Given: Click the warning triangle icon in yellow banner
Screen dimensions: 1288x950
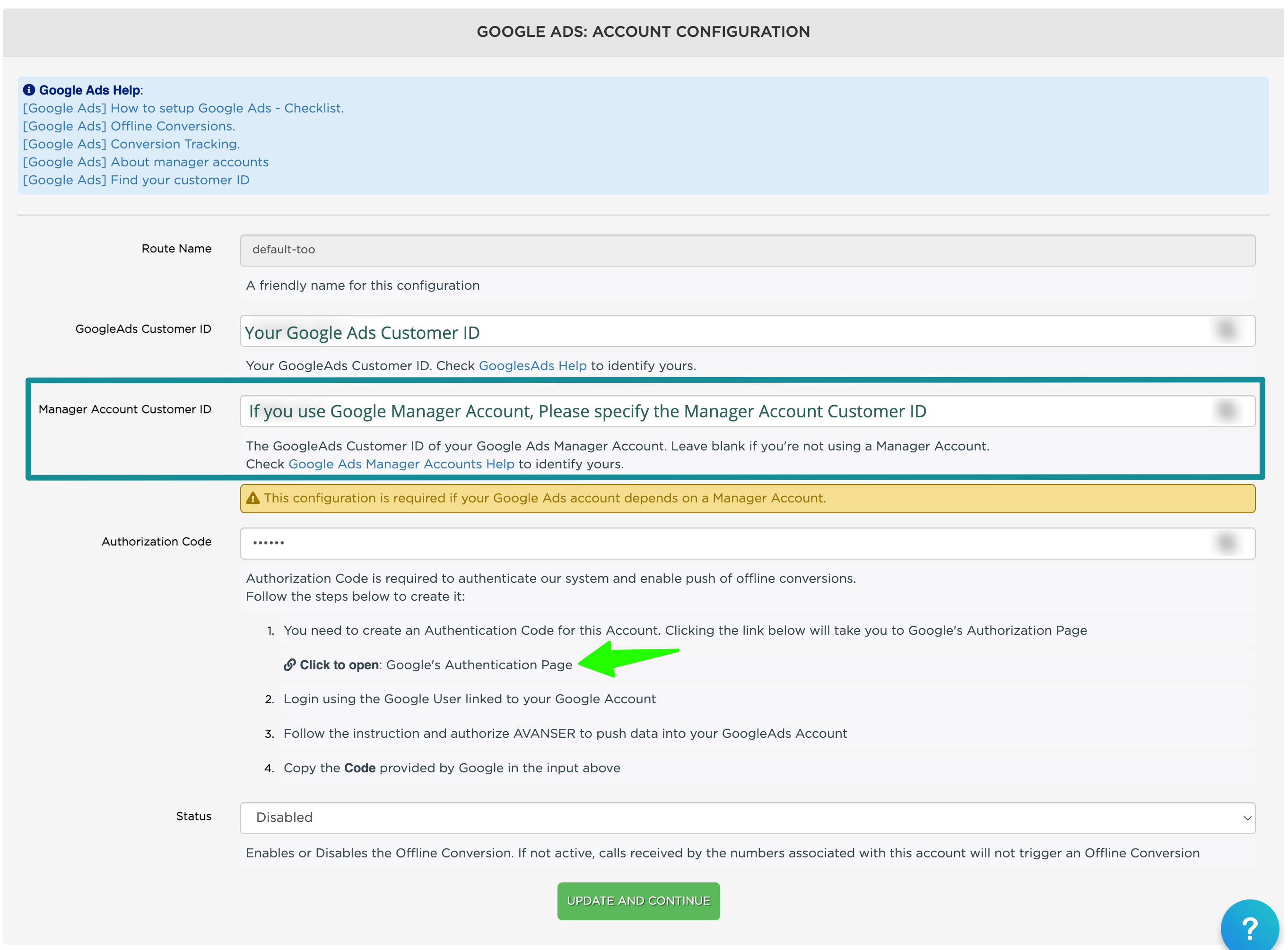Looking at the screenshot, I should pyautogui.click(x=252, y=498).
